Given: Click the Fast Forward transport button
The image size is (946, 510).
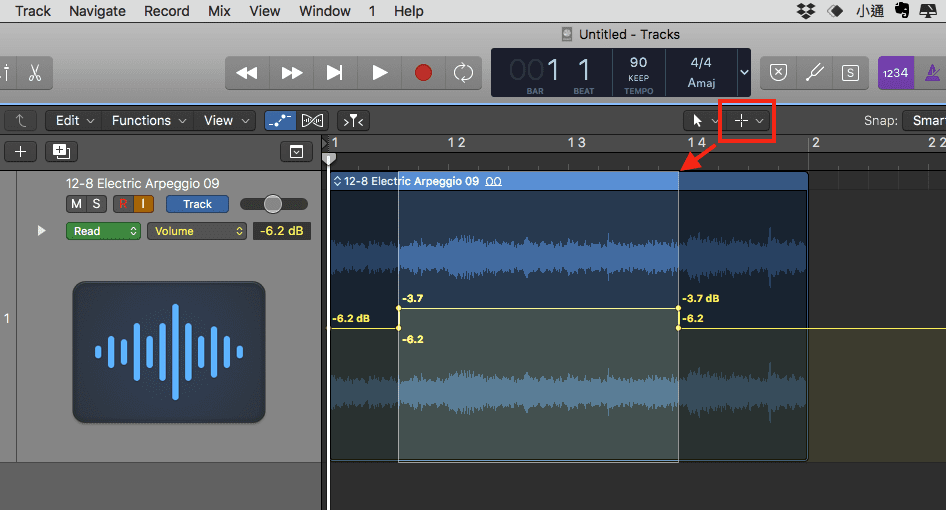Looking at the screenshot, I should [x=291, y=73].
